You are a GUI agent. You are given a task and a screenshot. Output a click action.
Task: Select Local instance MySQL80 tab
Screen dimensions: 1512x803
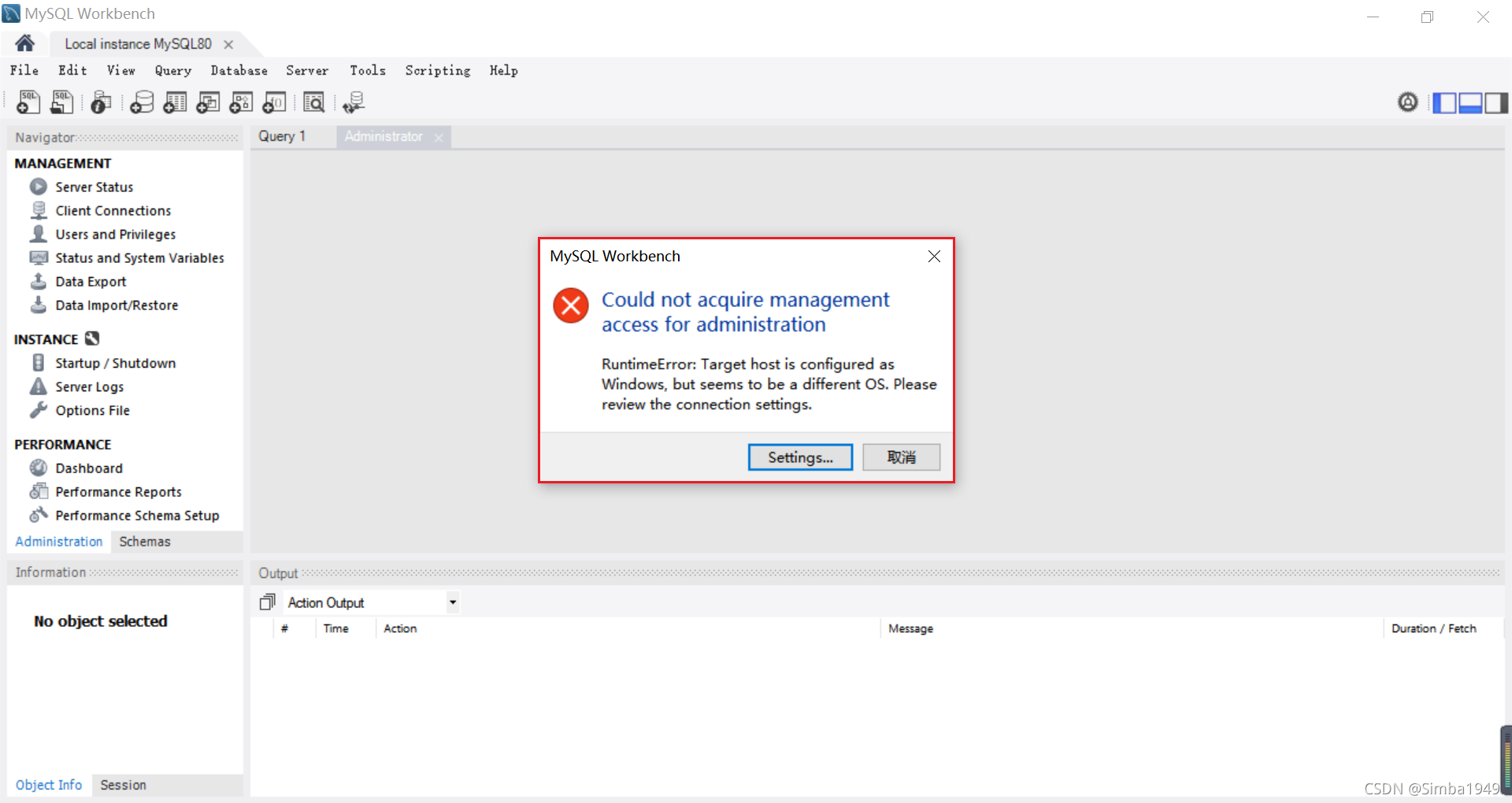(138, 44)
